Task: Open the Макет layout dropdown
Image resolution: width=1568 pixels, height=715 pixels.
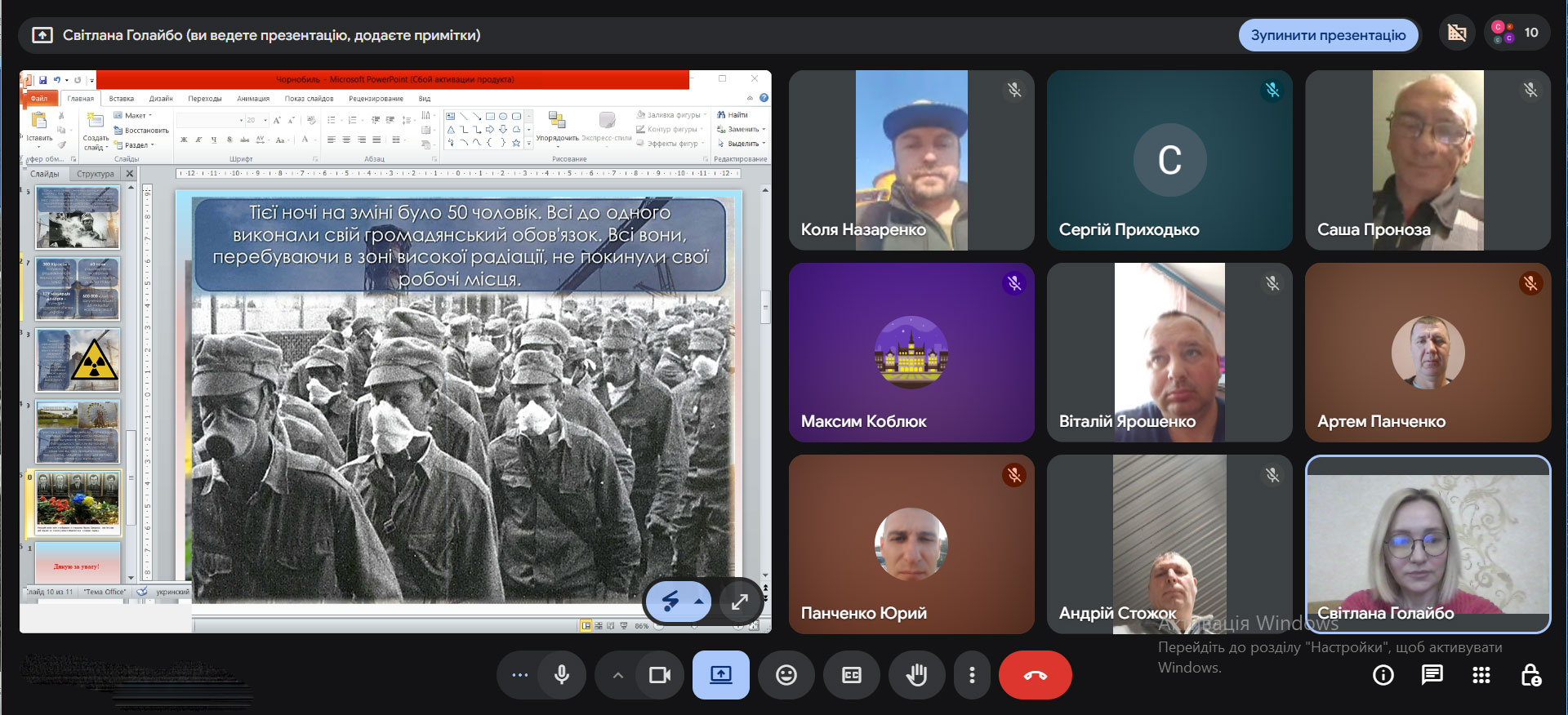Action: point(133,116)
